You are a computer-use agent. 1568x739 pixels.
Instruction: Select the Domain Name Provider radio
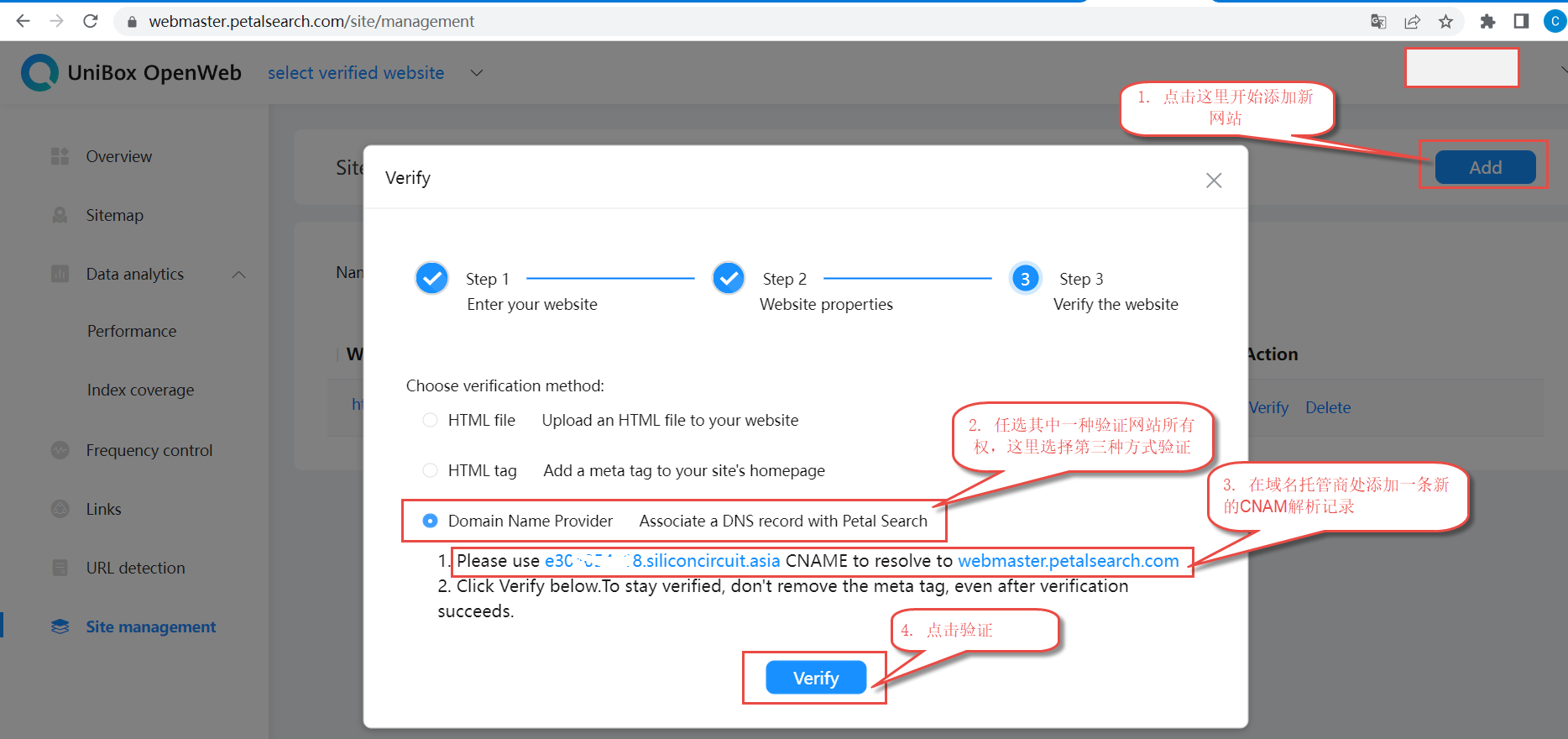point(430,521)
